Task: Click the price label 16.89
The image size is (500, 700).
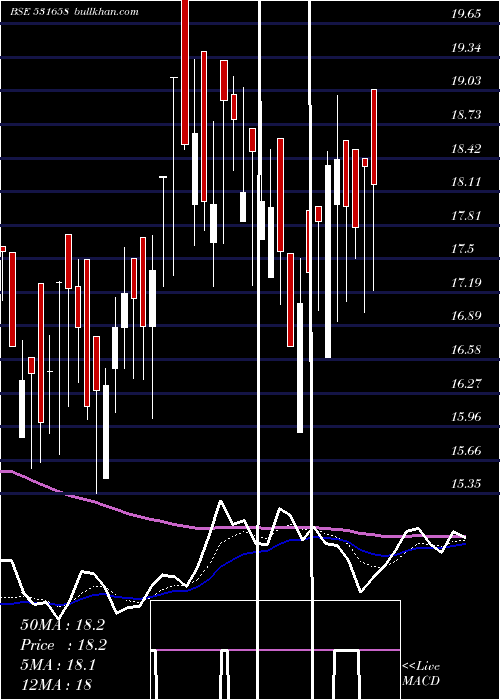Action: point(466,316)
